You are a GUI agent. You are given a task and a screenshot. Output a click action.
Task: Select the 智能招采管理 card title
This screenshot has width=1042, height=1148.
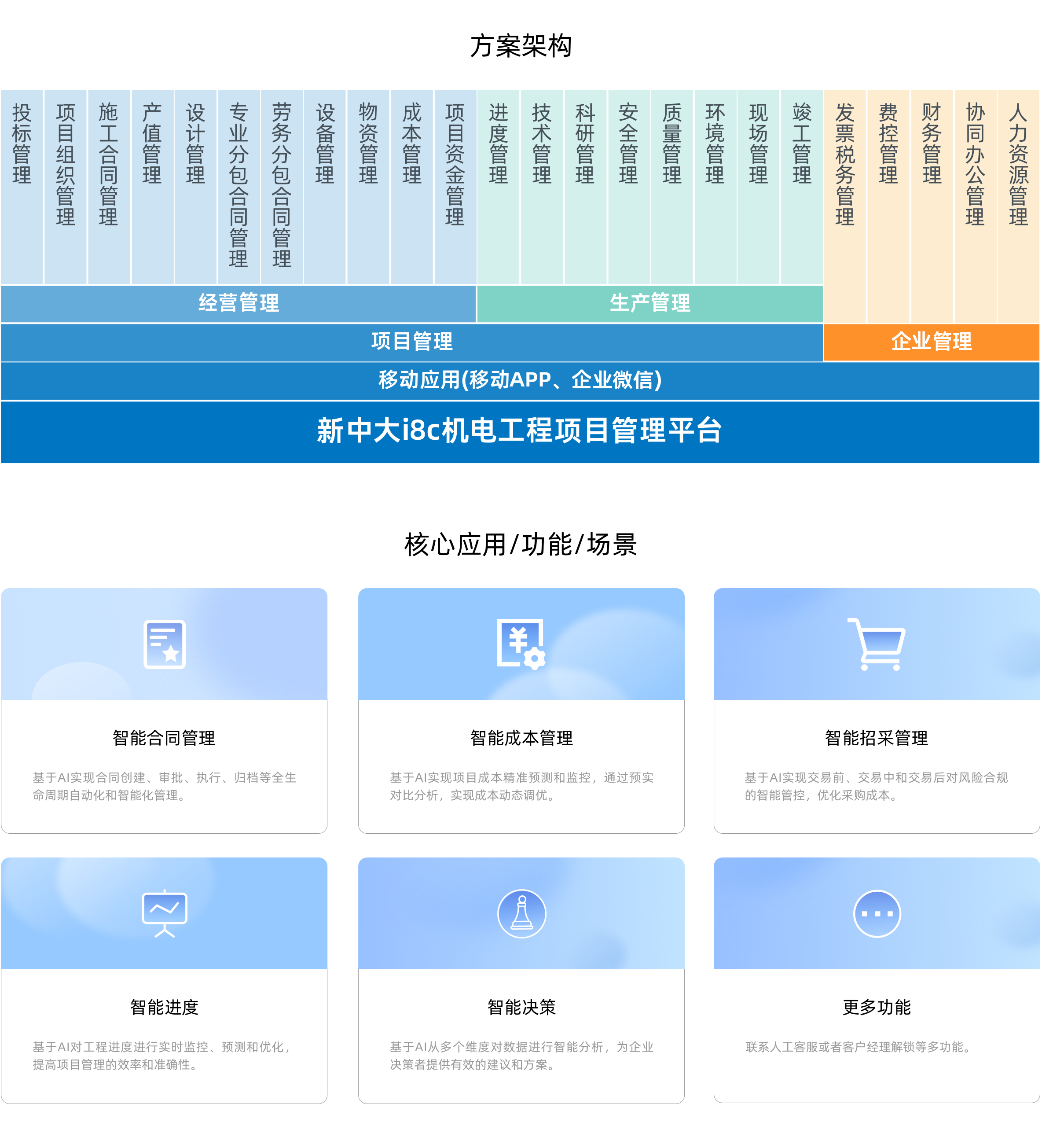coord(877,738)
